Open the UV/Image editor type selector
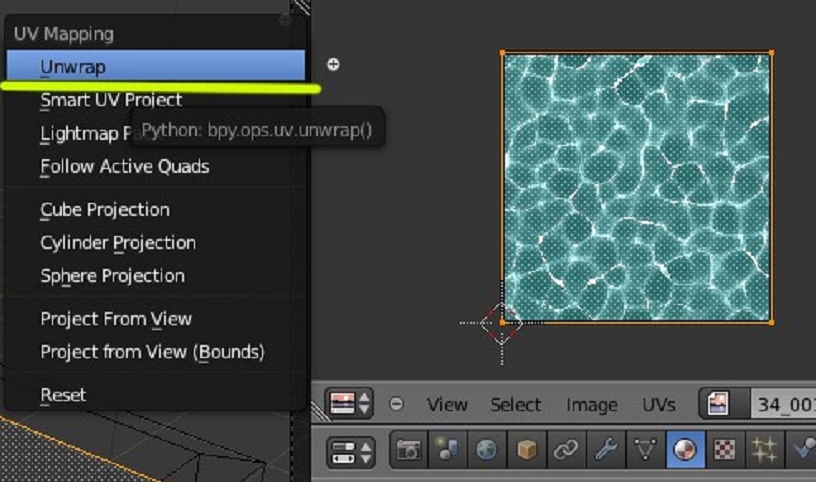 click(350, 405)
